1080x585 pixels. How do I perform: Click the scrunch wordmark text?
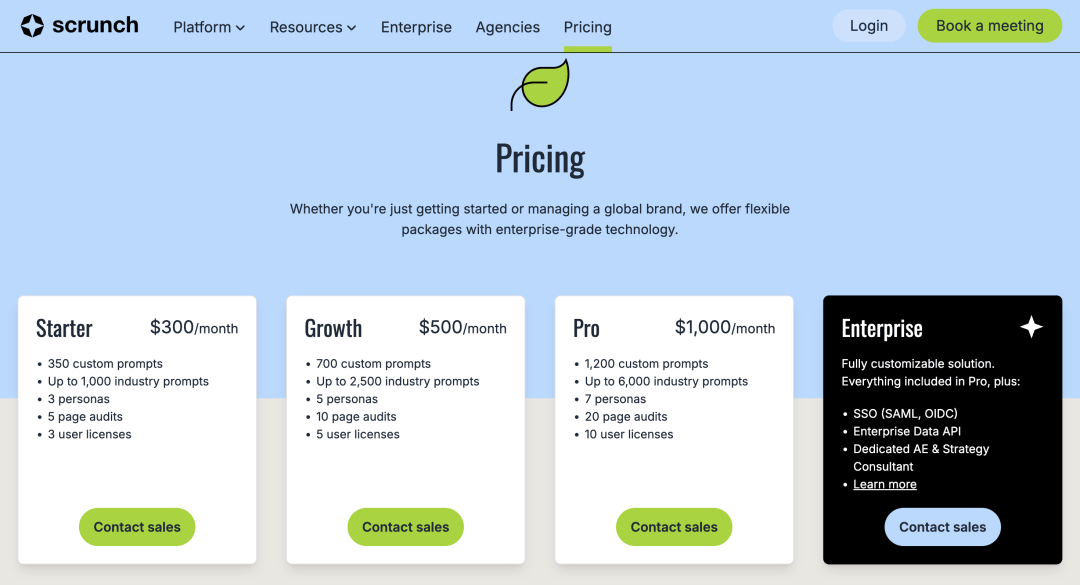pyautogui.click(x=95, y=26)
